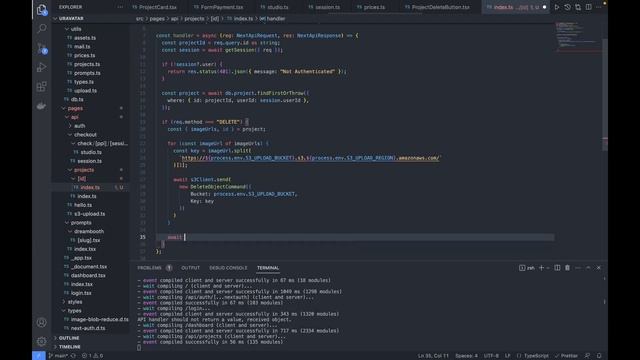Close the terminal panel
This screenshot has height=360, width=640.
(599, 268)
